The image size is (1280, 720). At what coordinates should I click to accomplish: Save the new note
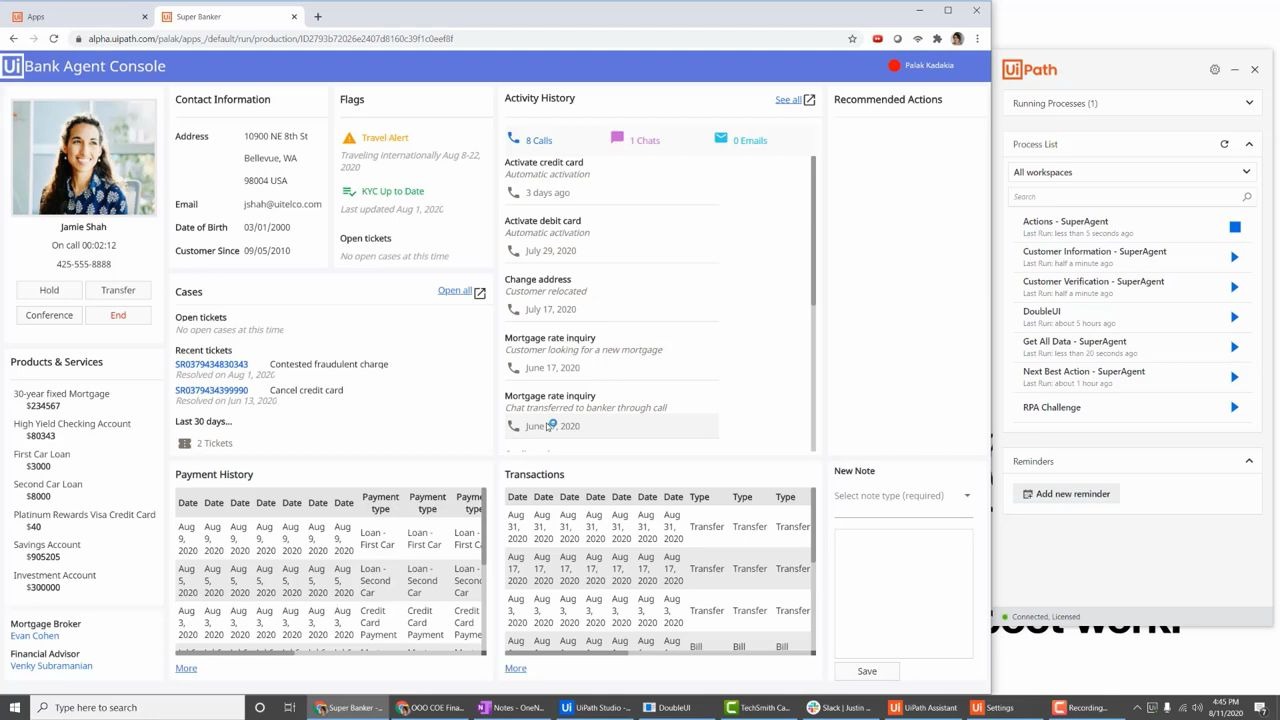click(x=867, y=671)
